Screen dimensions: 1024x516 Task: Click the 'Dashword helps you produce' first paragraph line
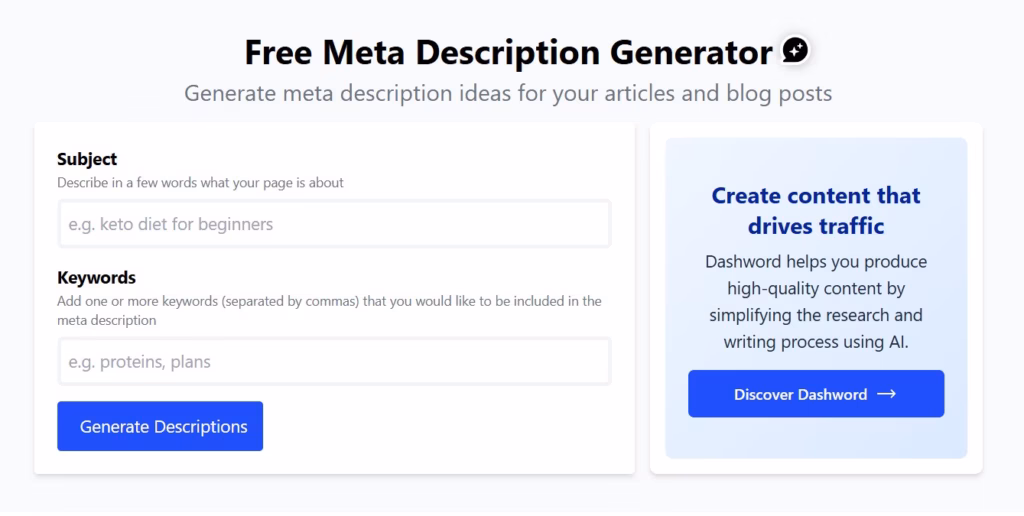click(x=816, y=262)
